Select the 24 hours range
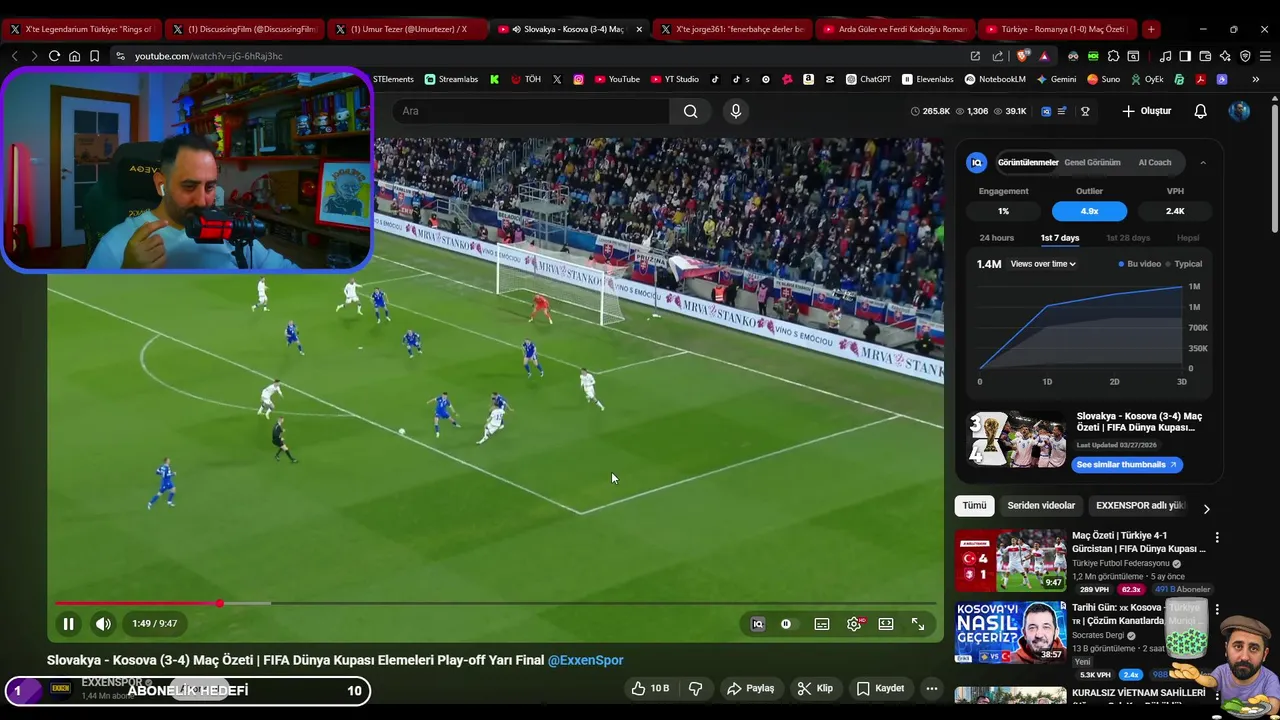The image size is (1280, 720). click(x=997, y=238)
